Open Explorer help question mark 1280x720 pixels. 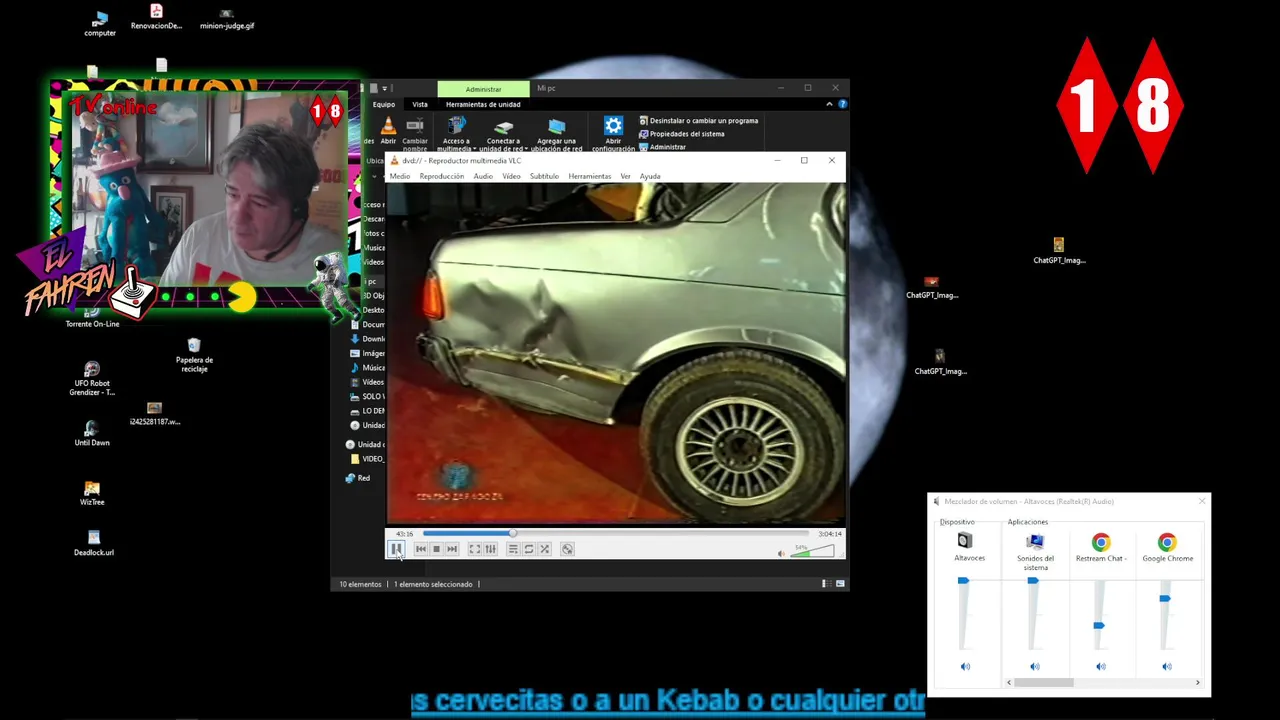click(x=842, y=104)
